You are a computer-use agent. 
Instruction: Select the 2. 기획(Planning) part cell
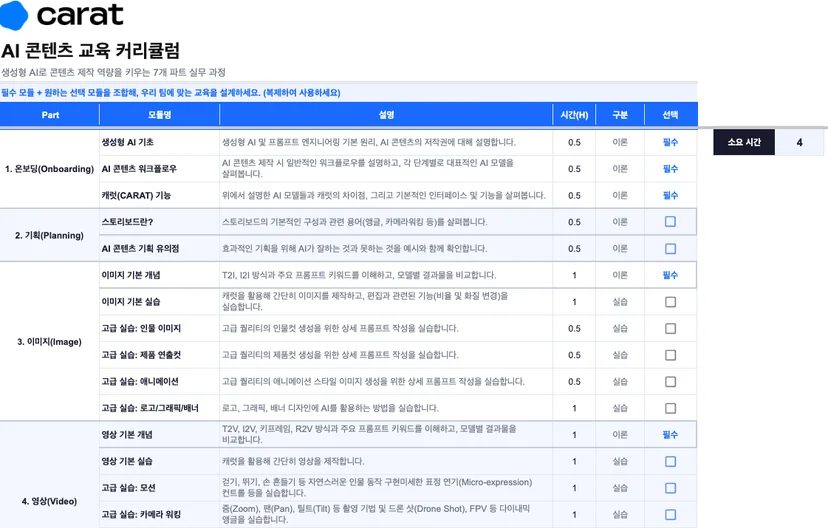(50, 235)
